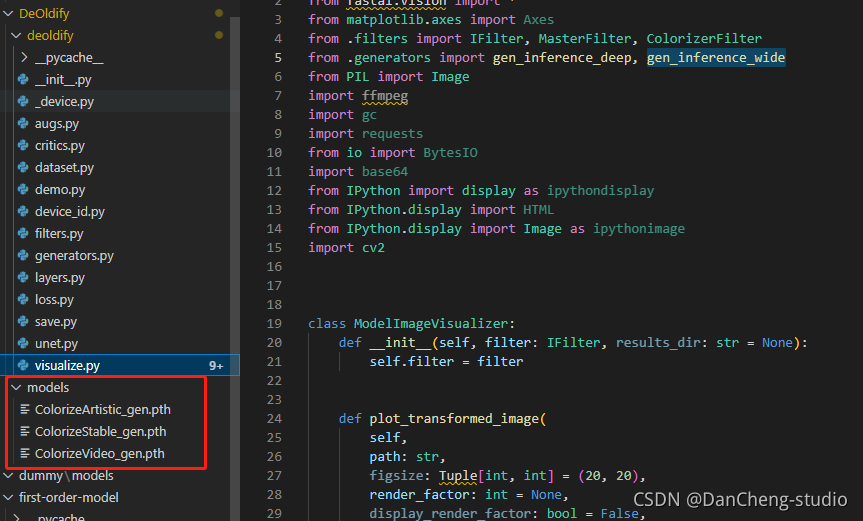Collapse the DeOldify root folder chevron
The width and height of the screenshot is (863, 521).
8,14
